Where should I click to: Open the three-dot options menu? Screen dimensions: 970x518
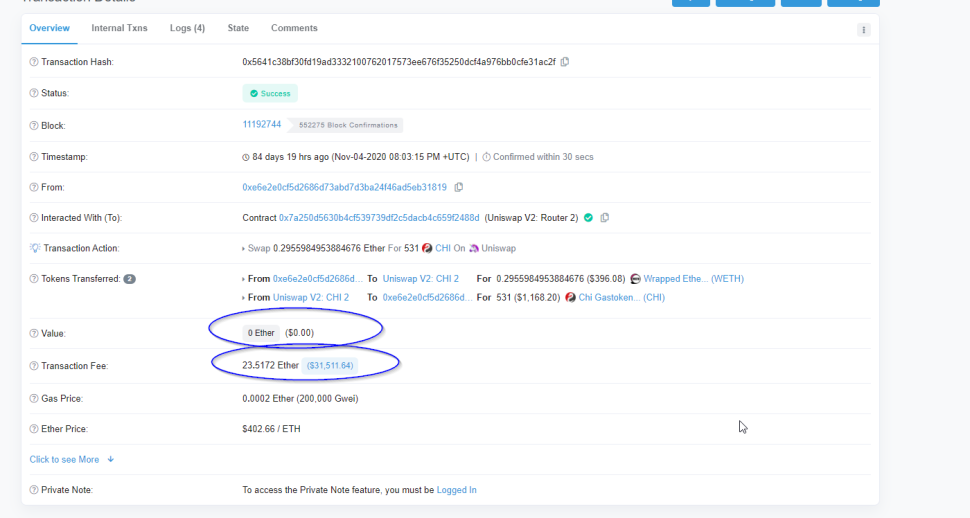[864, 30]
